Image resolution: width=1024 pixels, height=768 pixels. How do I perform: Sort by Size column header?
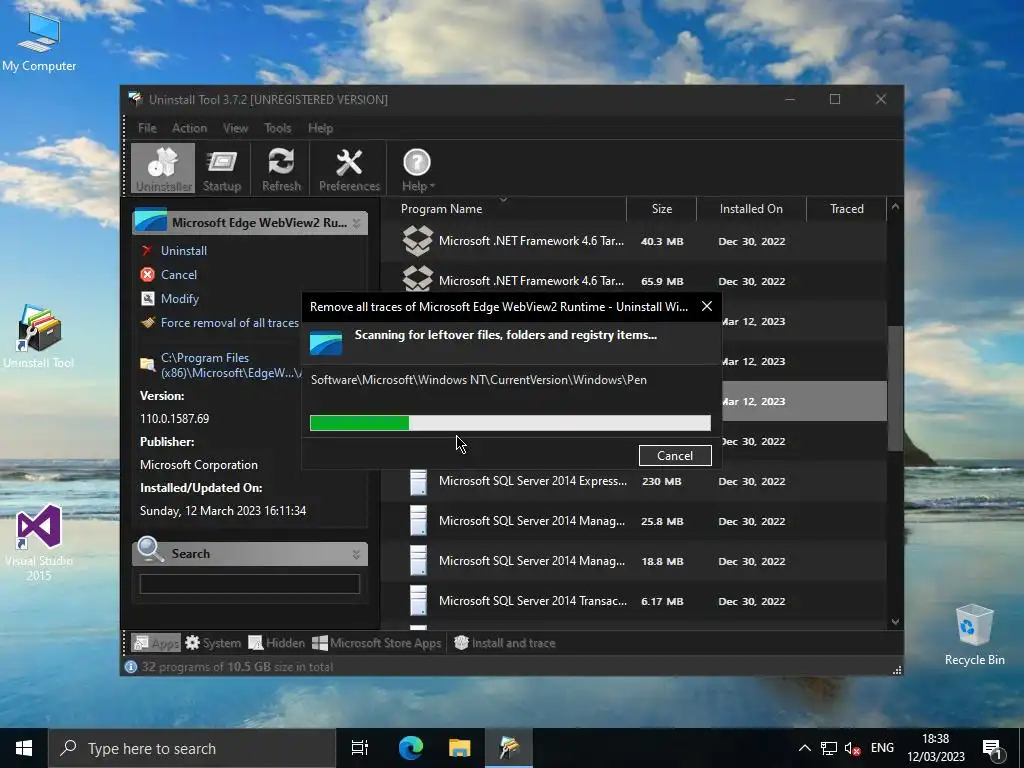click(662, 209)
